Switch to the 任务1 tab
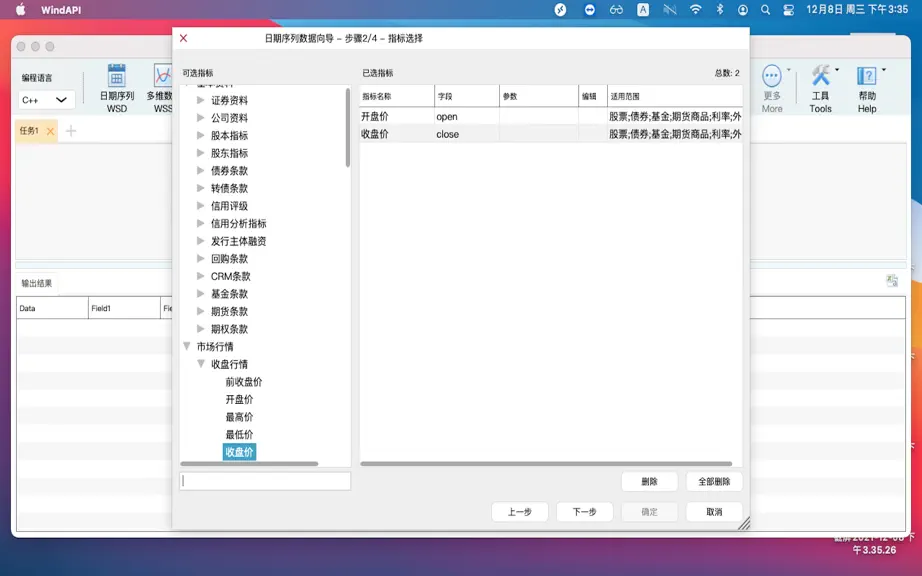 (29, 130)
